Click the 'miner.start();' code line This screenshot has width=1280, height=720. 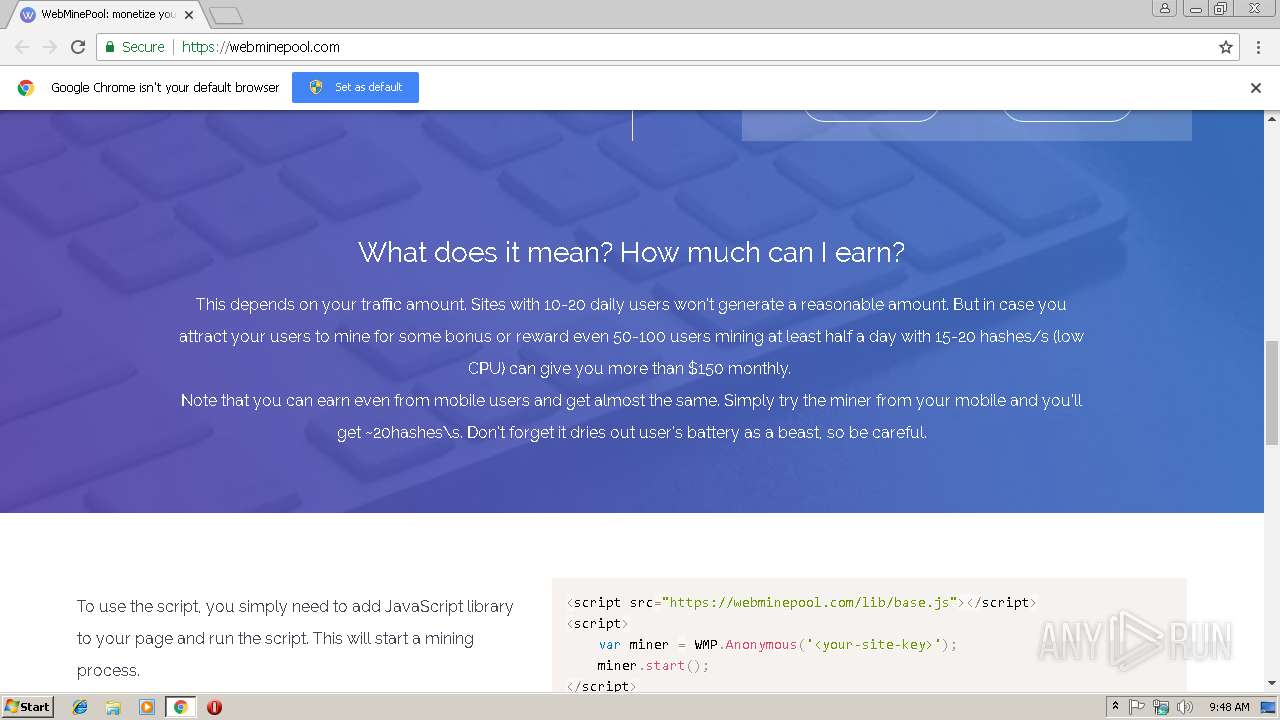pos(653,665)
